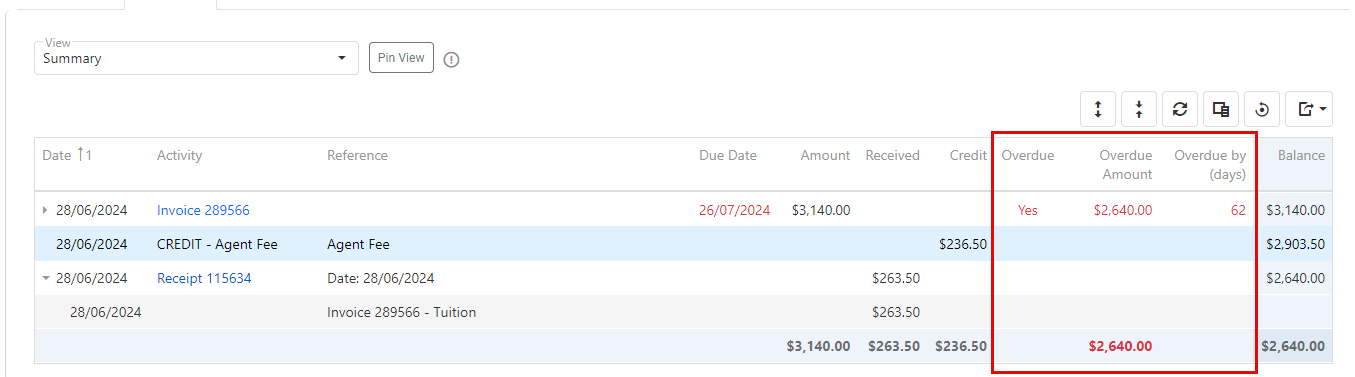Click the Pin View button
The height and width of the screenshot is (377, 1355).
point(401,58)
